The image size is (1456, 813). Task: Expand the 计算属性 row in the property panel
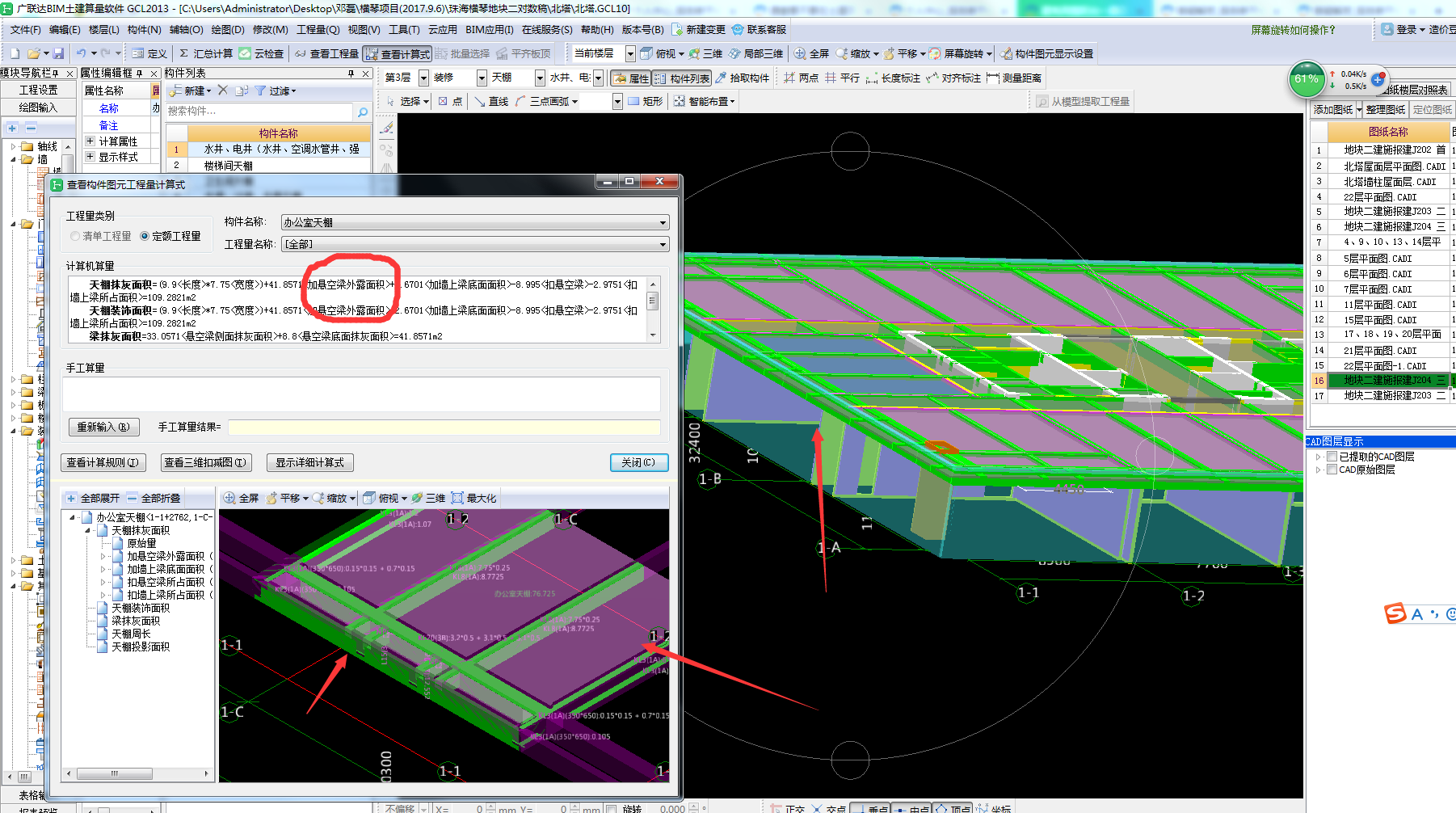(x=90, y=141)
